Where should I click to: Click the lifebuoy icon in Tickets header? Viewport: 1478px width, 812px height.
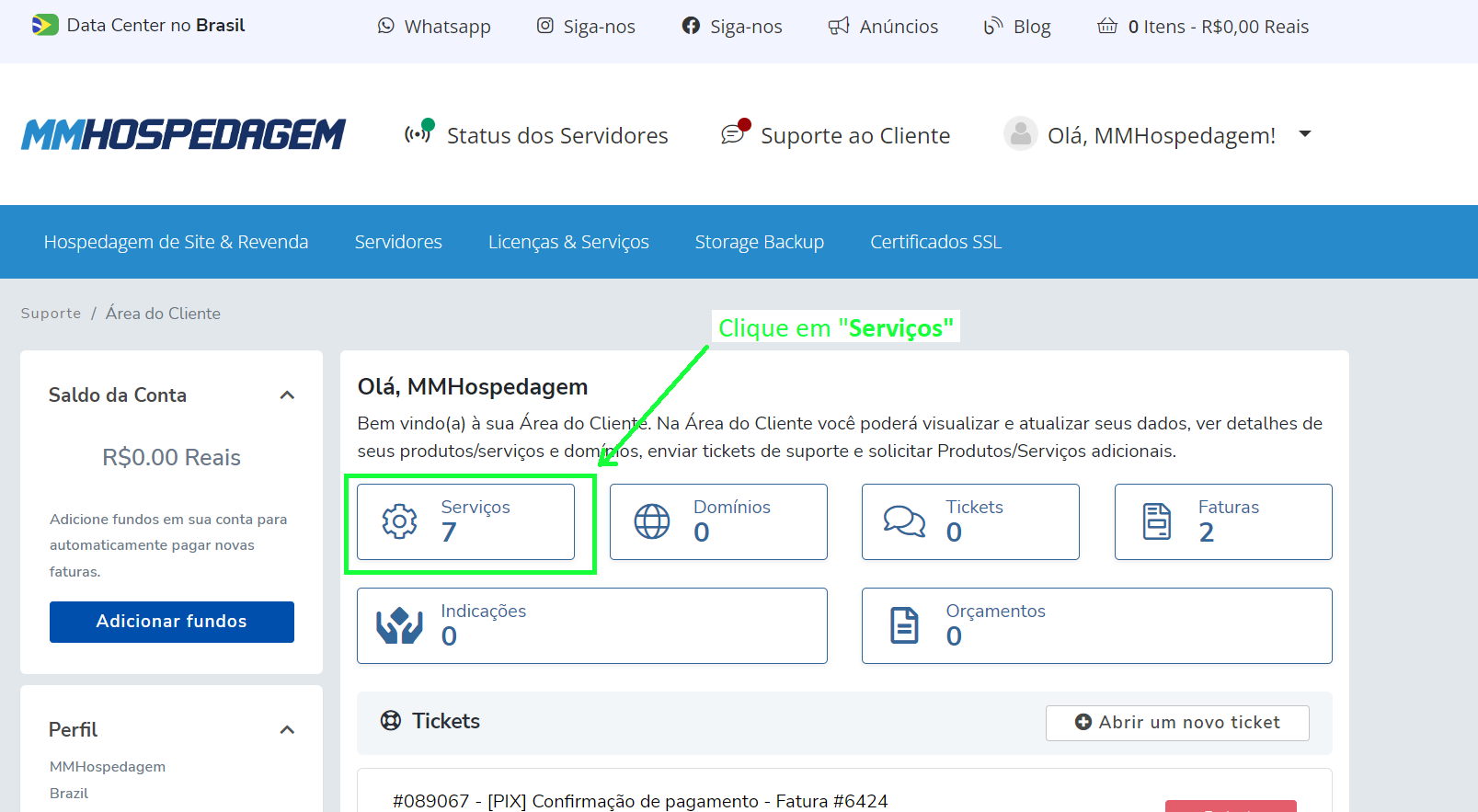pyautogui.click(x=391, y=721)
